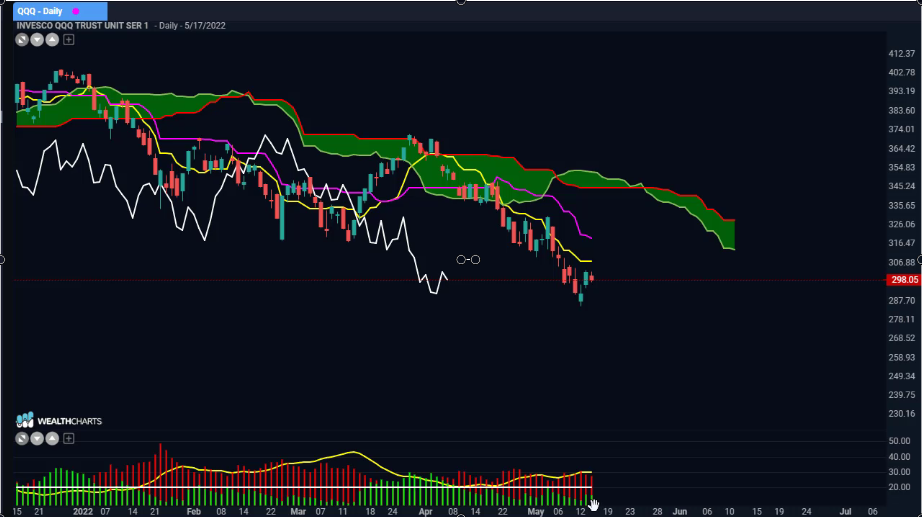Screen dimensions: 922x517
Task: Click the 50.00 indicator axis value
Action: tap(900, 441)
